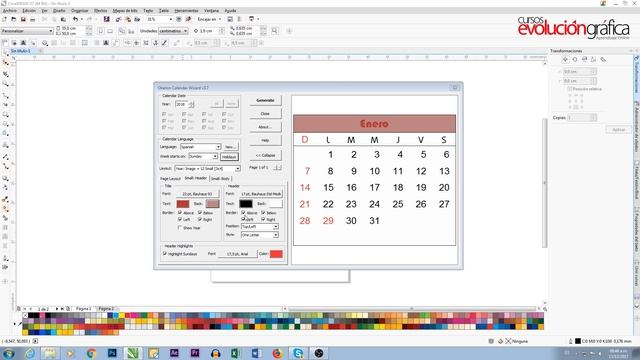The height and width of the screenshot is (360, 640).
Task: Toggle Header border Below checkbox
Action: (263, 213)
